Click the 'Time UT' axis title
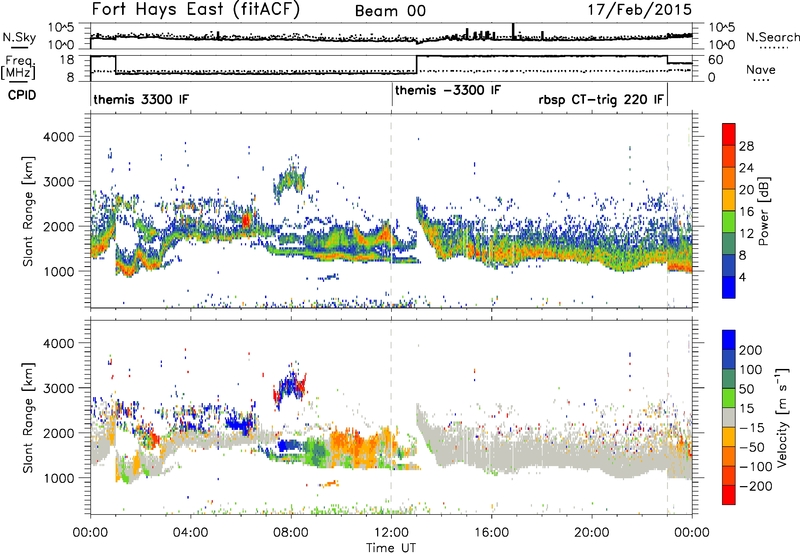 click(x=391, y=548)
